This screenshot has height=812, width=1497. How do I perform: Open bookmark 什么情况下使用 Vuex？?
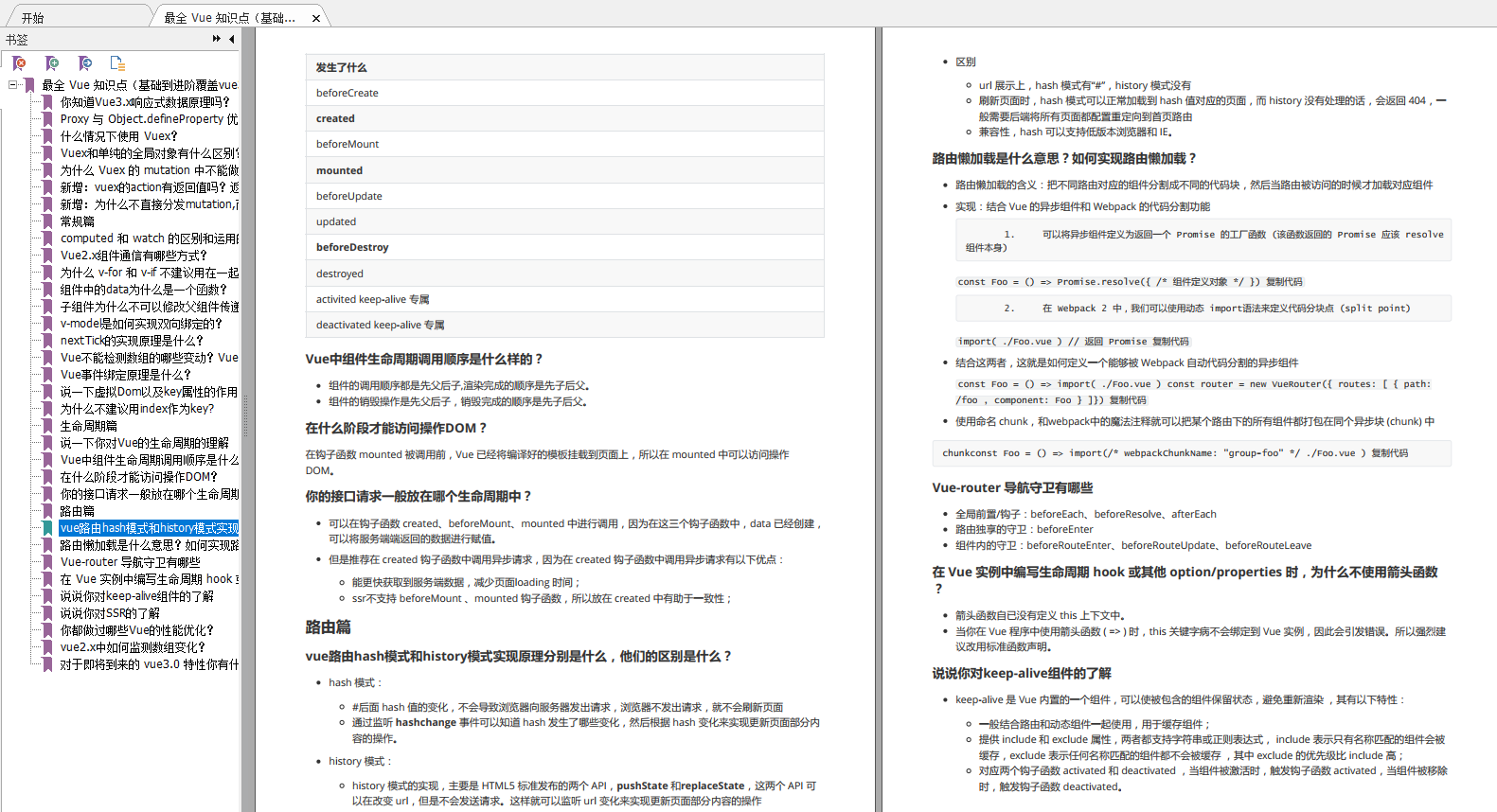click(x=118, y=136)
